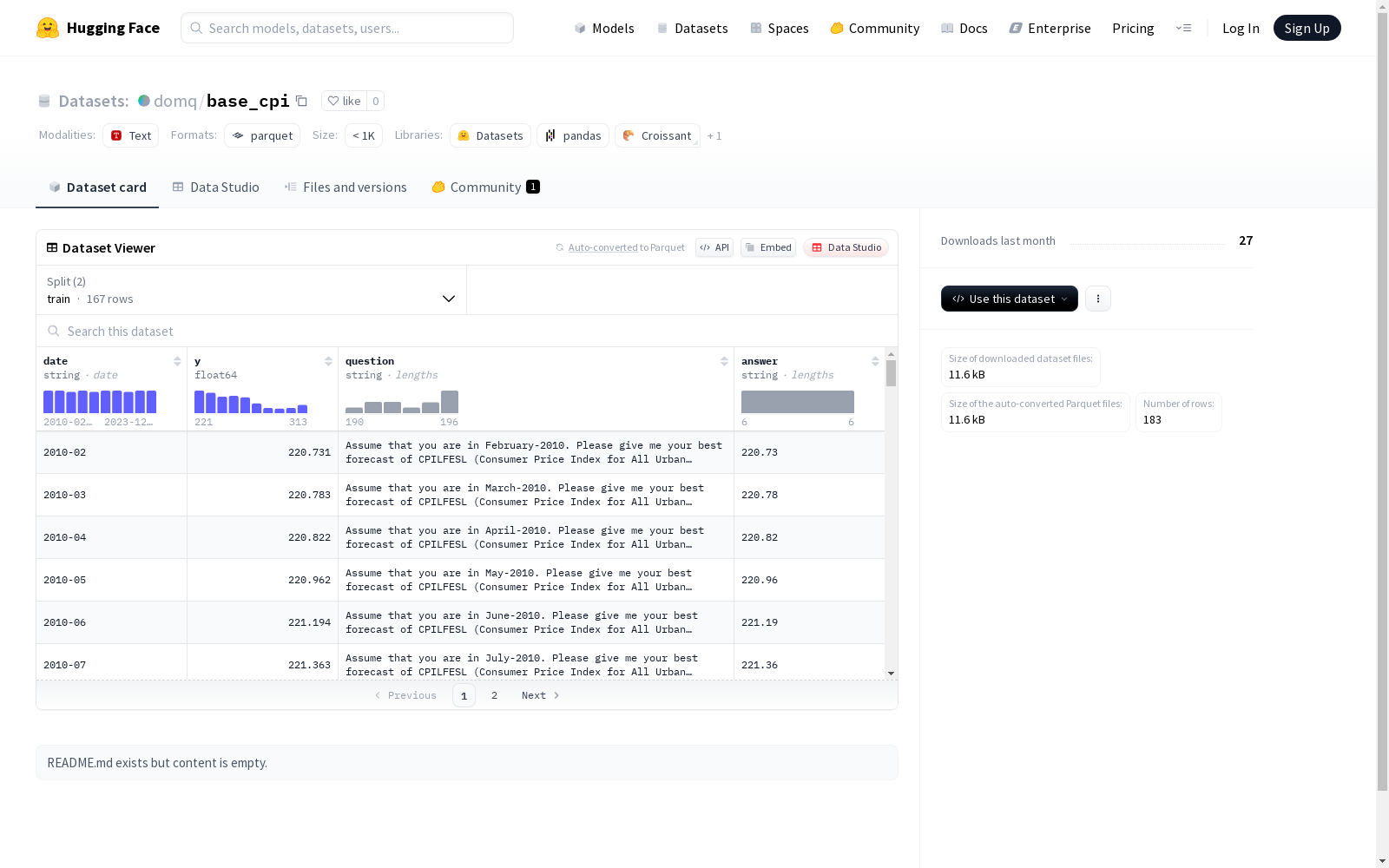Viewport: 1389px width, 868px height.
Task: Open the Use this dataset dropdown
Action: tap(1010, 299)
